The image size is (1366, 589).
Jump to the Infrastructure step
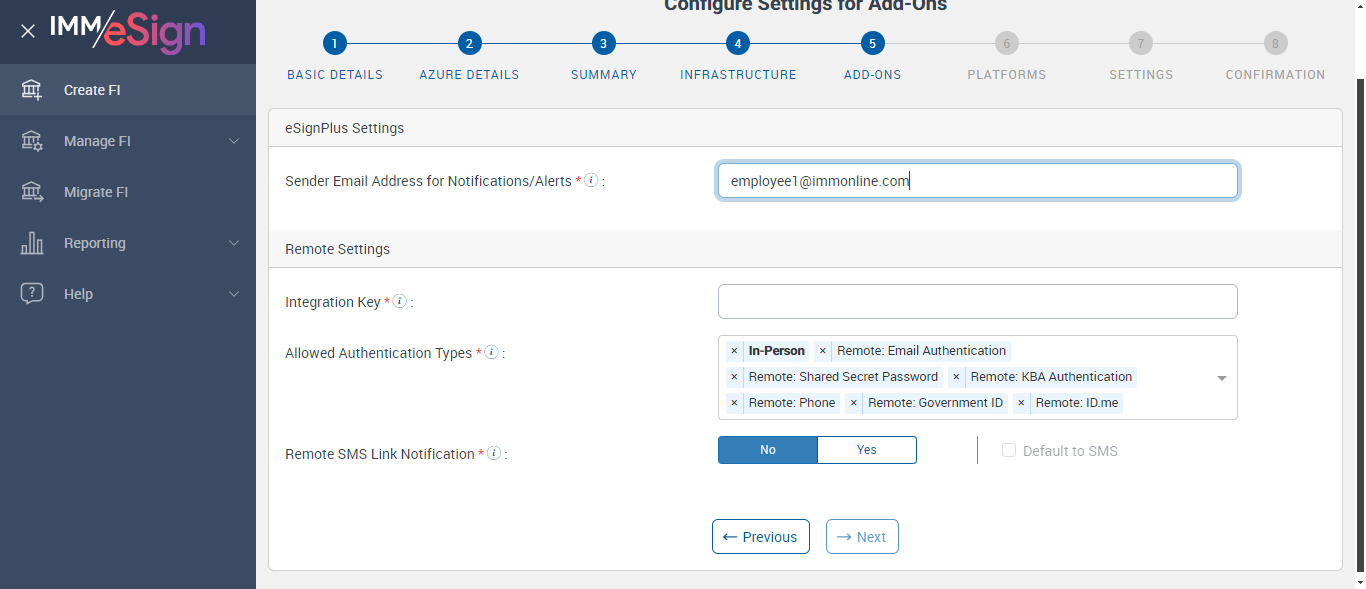coord(737,44)
